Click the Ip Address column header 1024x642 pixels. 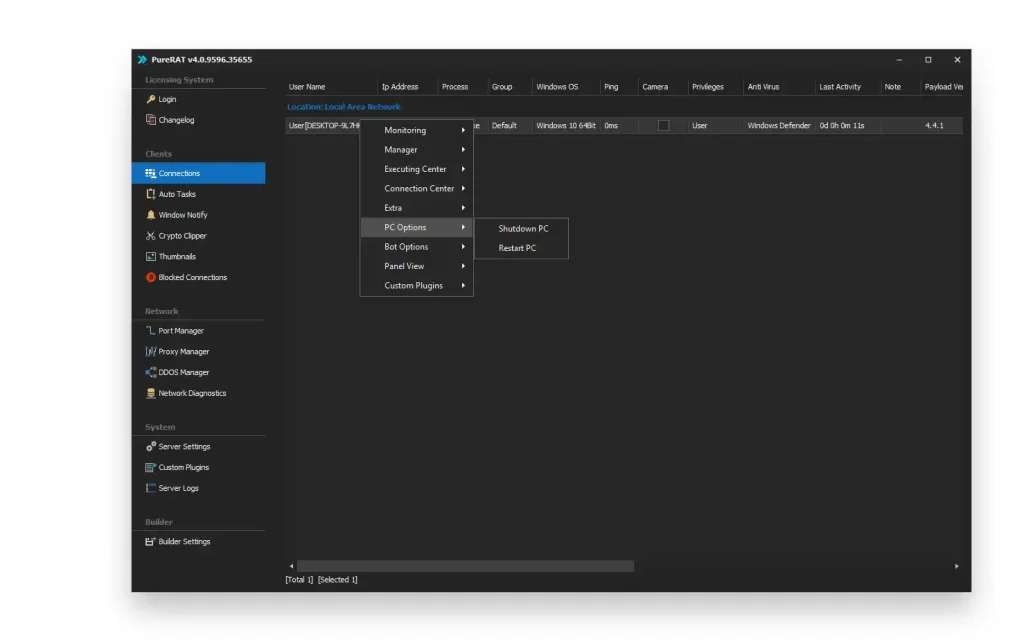pos(400,87)
